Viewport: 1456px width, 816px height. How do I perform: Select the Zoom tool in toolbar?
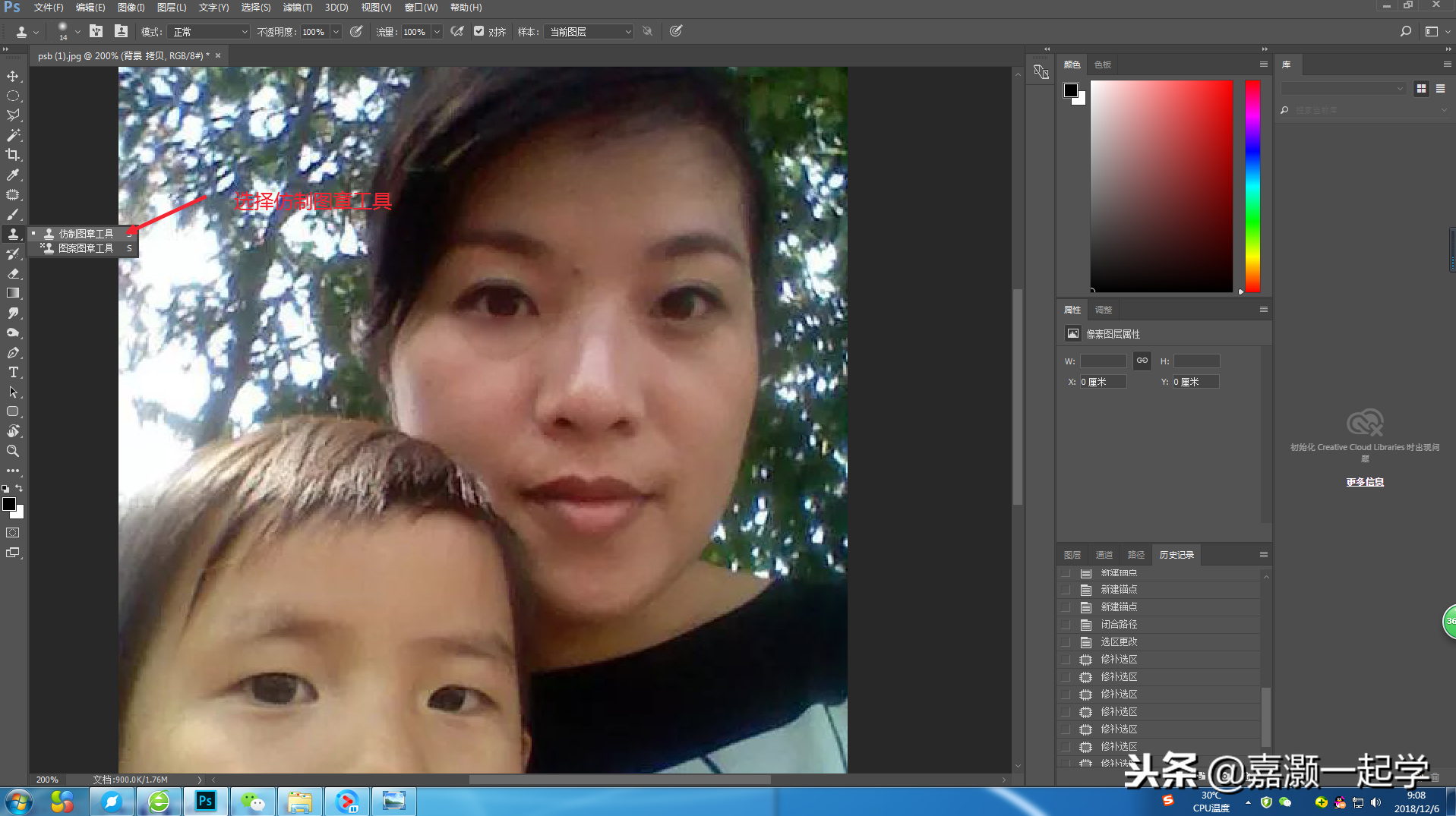tap(13, 451)
